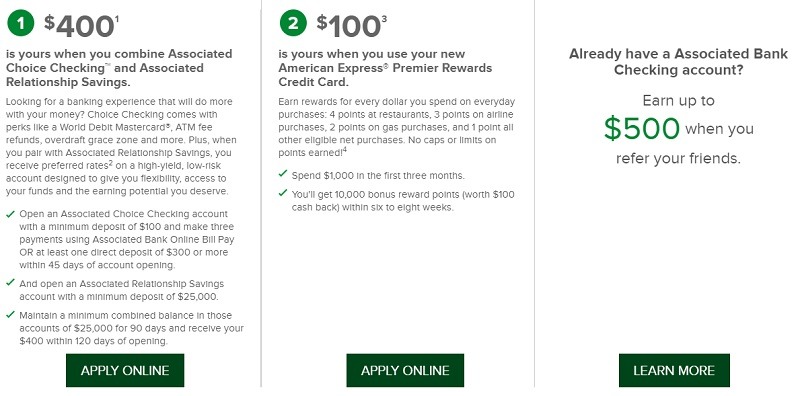Click footnote 2 after preferred rates

[111, 163]
